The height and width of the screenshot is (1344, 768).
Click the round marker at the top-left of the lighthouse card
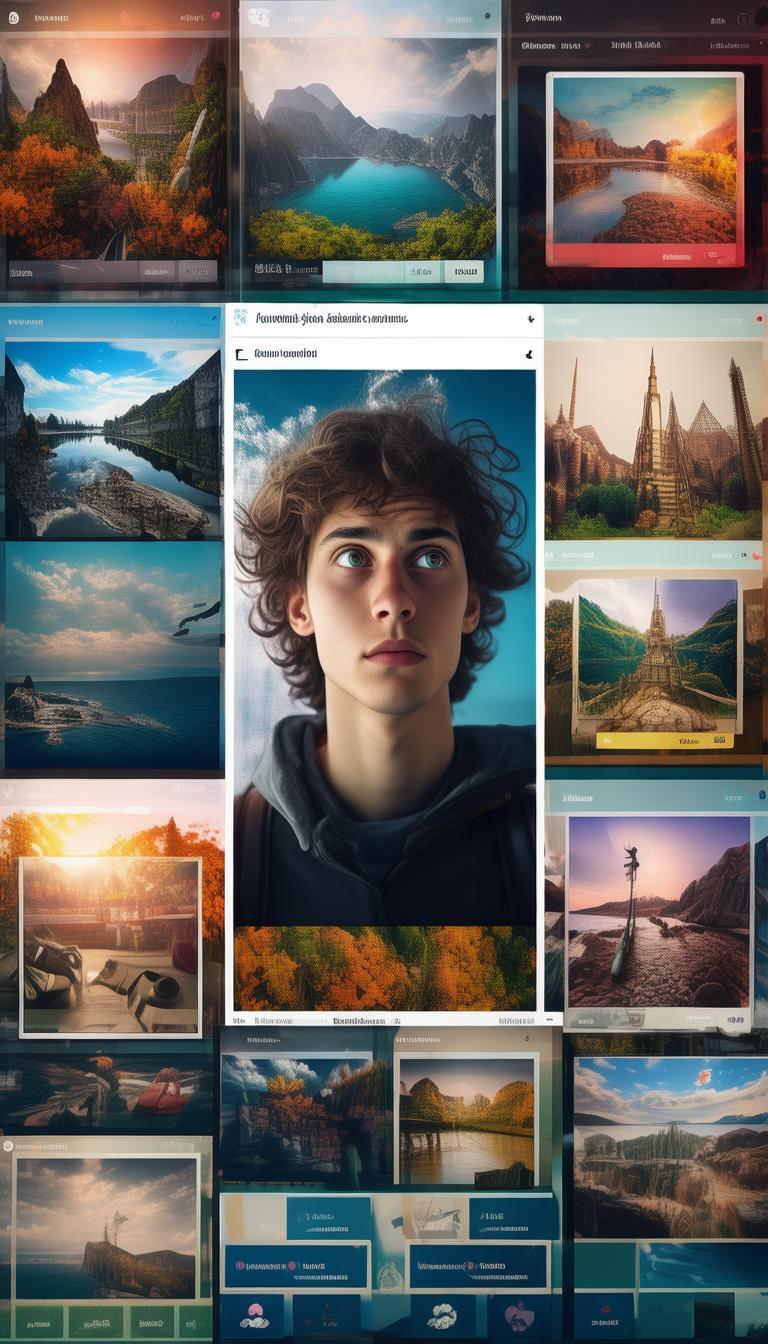click(x=8, y=1146)
